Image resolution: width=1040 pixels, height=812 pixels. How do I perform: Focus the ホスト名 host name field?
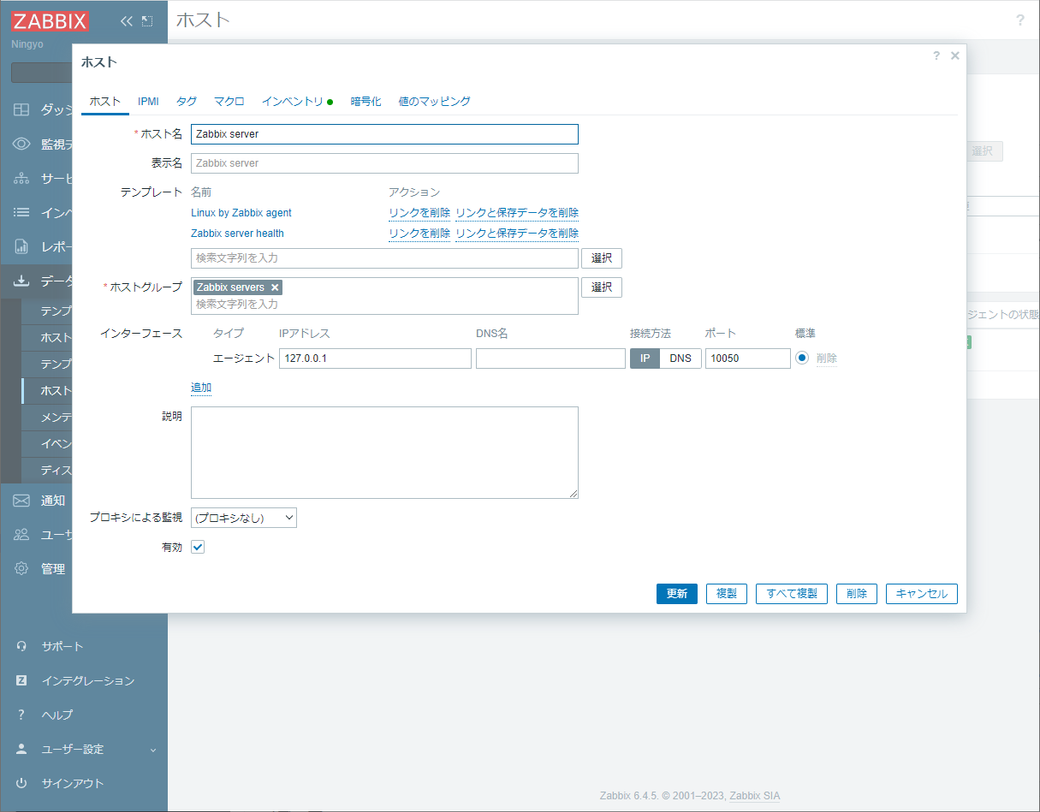pyautogui.click(x=385, y=134)
